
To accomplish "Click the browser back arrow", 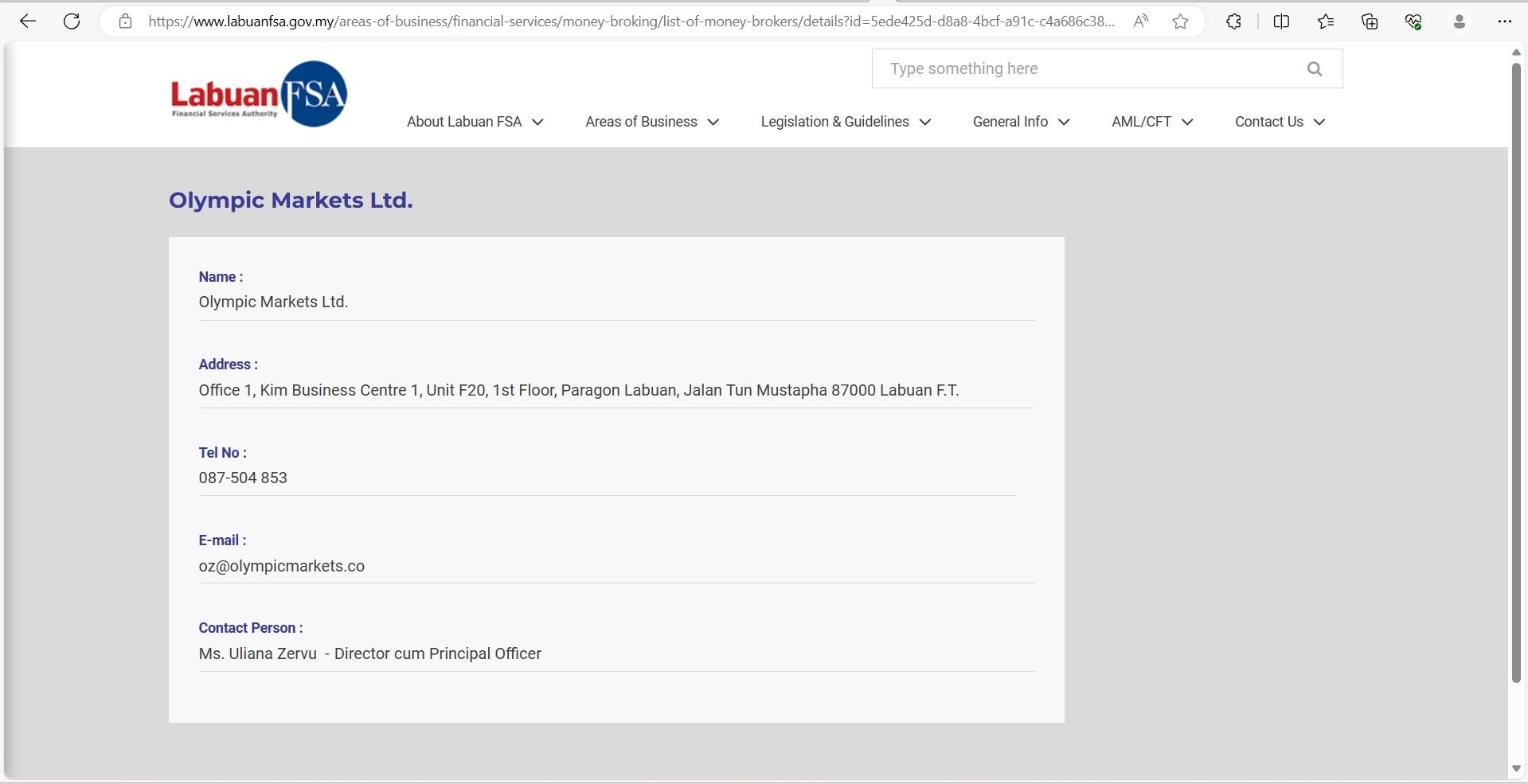I will point(27,21).
